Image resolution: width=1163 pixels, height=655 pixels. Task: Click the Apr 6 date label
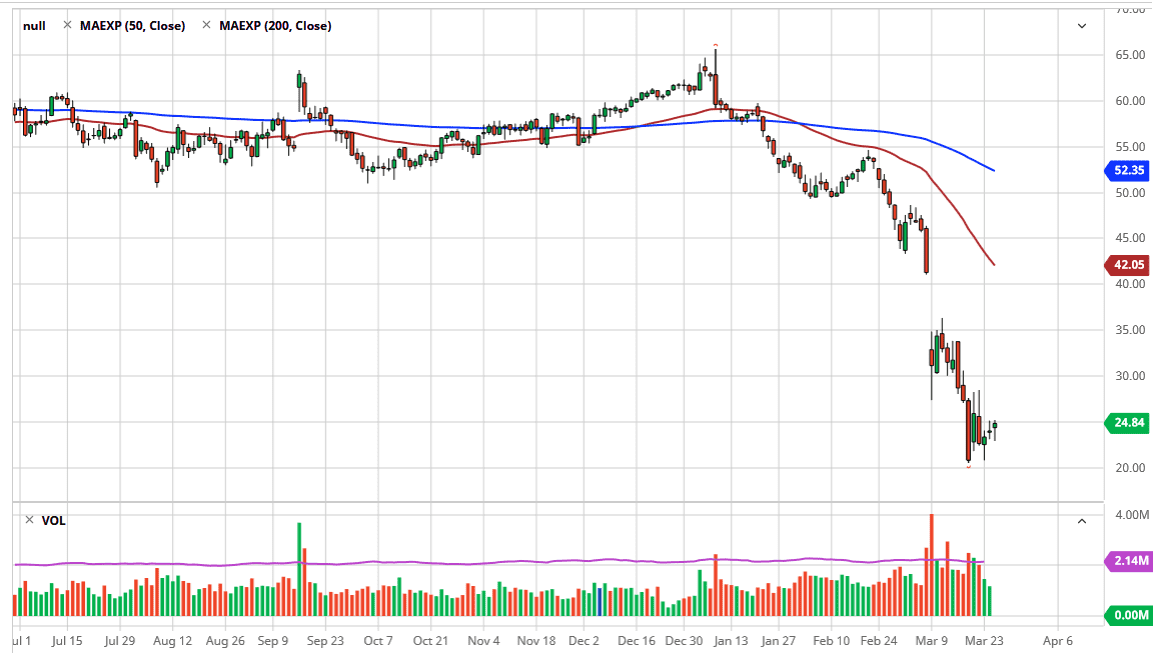(x=1057, y=640)
